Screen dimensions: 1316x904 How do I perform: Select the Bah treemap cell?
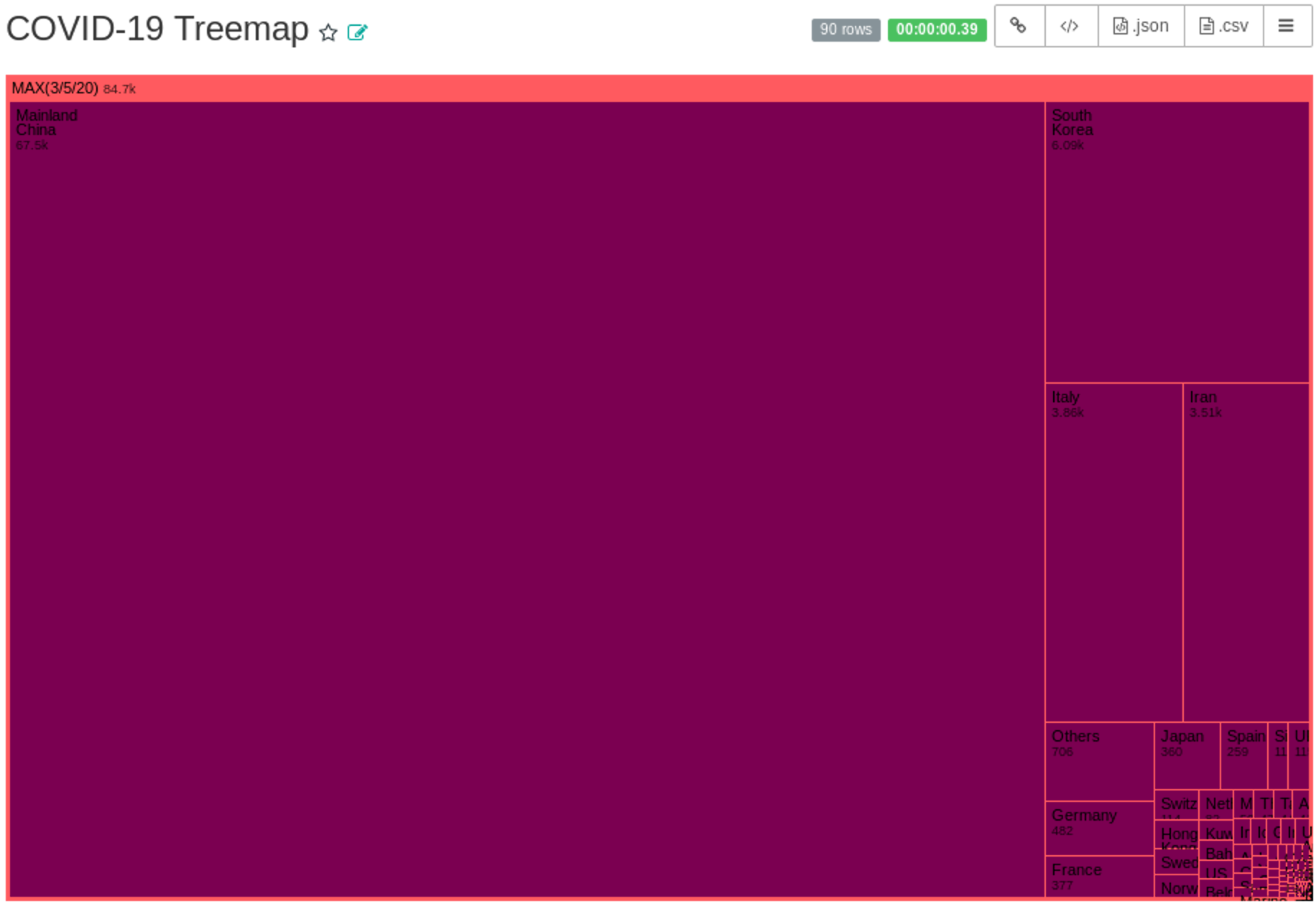1216,852
